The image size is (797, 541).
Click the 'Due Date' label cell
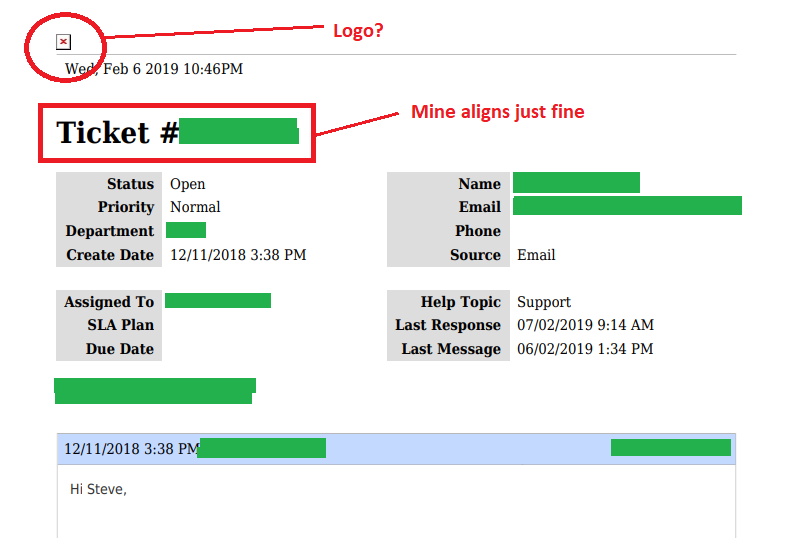point(109,349)
